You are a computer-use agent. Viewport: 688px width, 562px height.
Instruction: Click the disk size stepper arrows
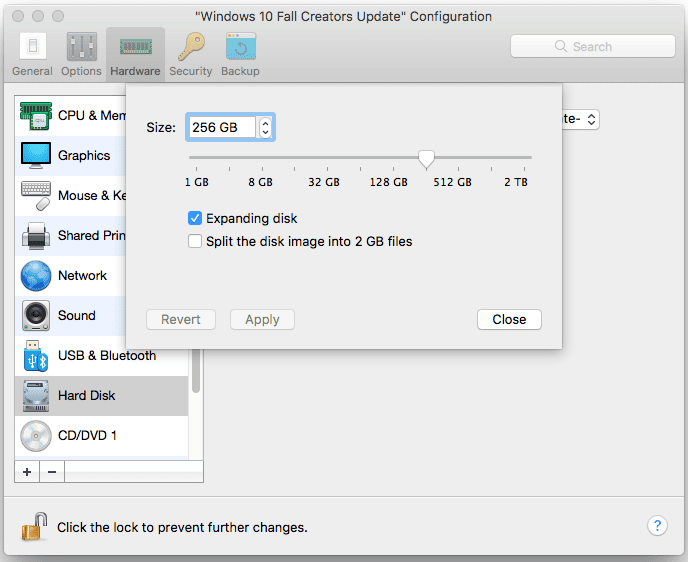point(265,127)
